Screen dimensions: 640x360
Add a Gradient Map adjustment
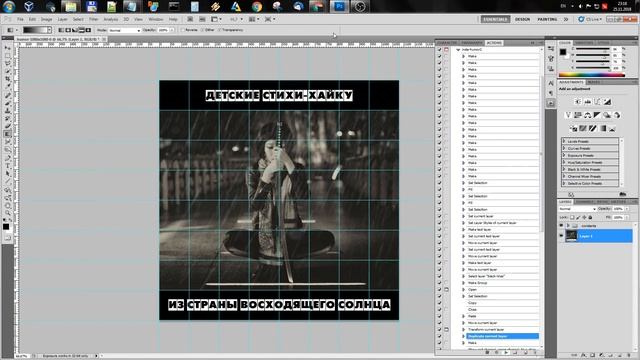coord(602,129)
